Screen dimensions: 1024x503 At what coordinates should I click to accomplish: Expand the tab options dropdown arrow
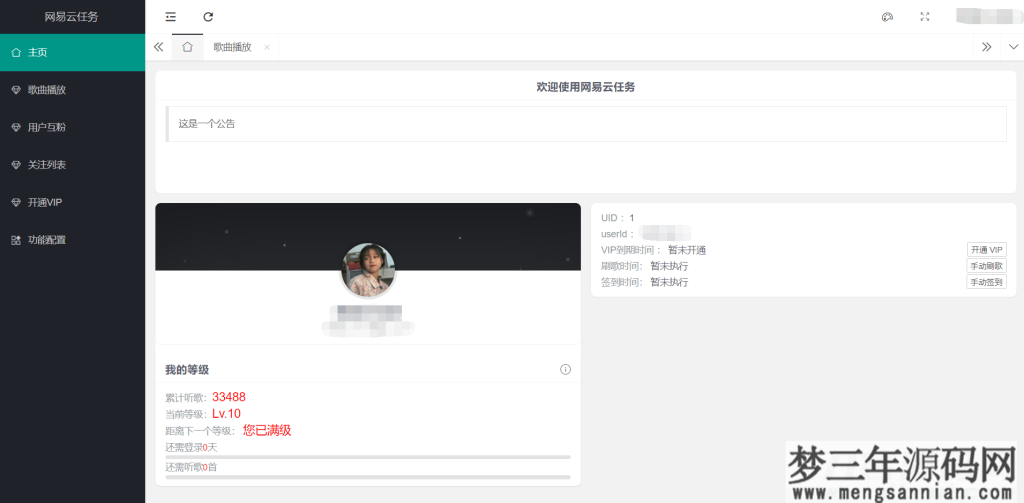[x=1013, y=47]
